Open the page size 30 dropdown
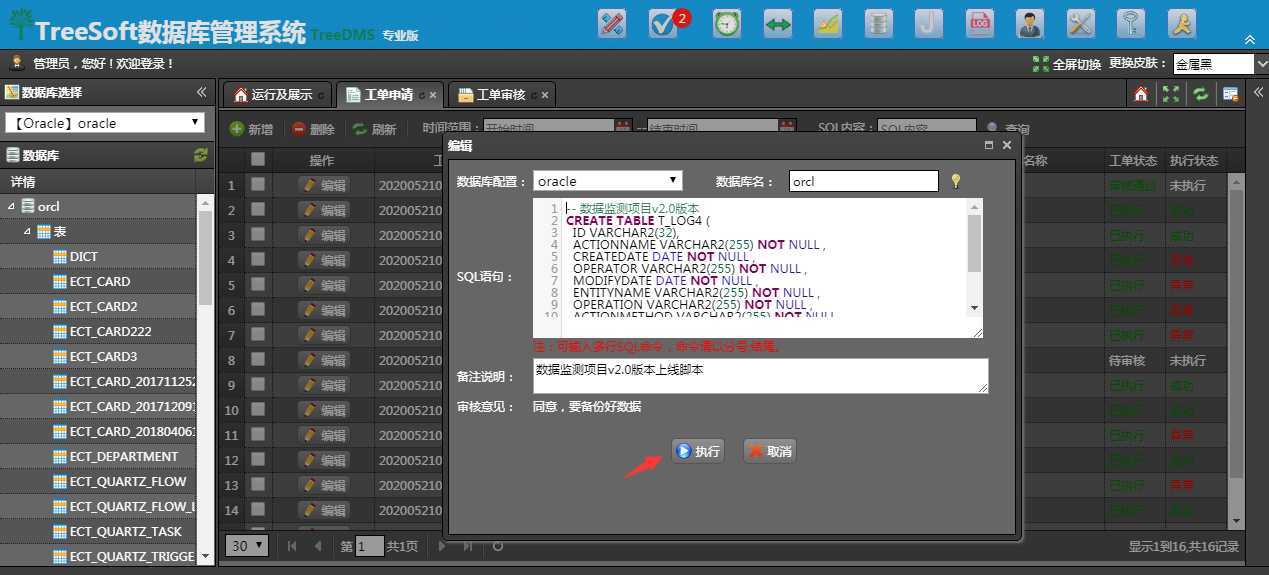Screen dimensions: 1269x575 tap(248, 546)
